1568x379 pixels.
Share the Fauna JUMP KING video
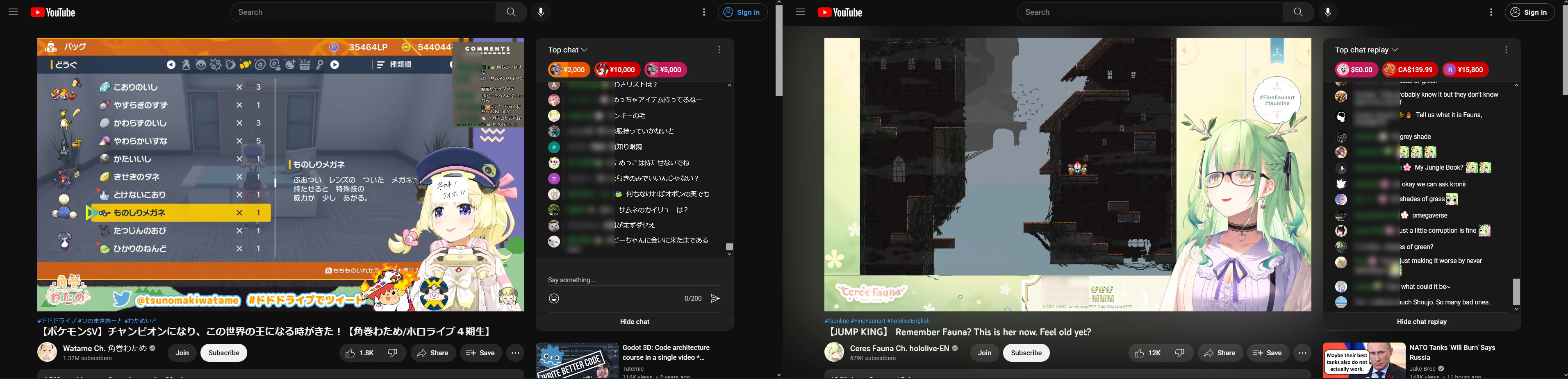coord(1220,353)
